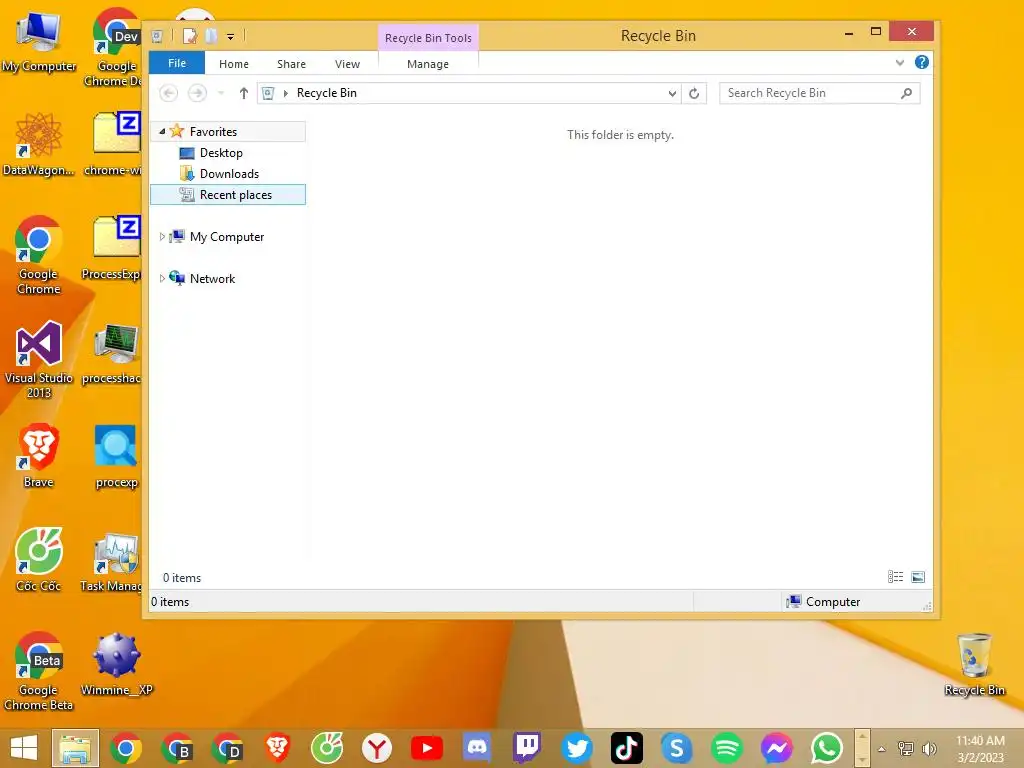Image resolution: width=1024 pixels, height=768 pixels.
Task: Open Help with the question mark icon
Action: [x=921, y=62]
